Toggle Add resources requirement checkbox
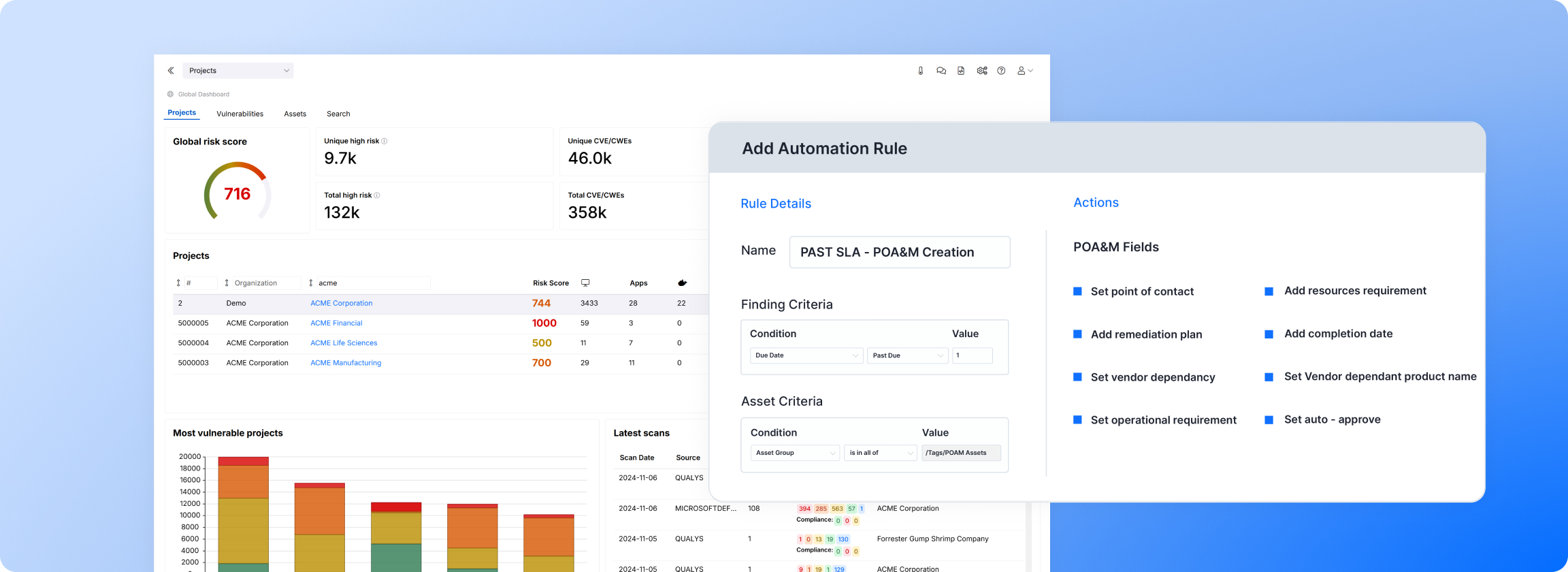Screen dimensions: 1568x572 1269,291
